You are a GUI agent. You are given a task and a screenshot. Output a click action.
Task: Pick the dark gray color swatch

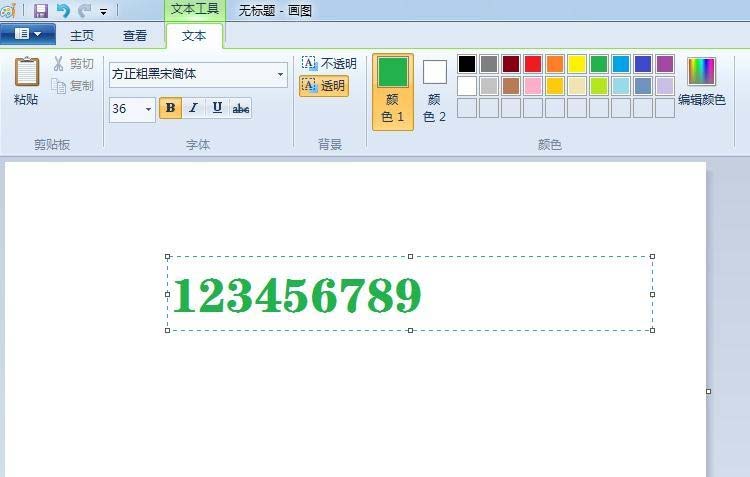pos(489,64)
